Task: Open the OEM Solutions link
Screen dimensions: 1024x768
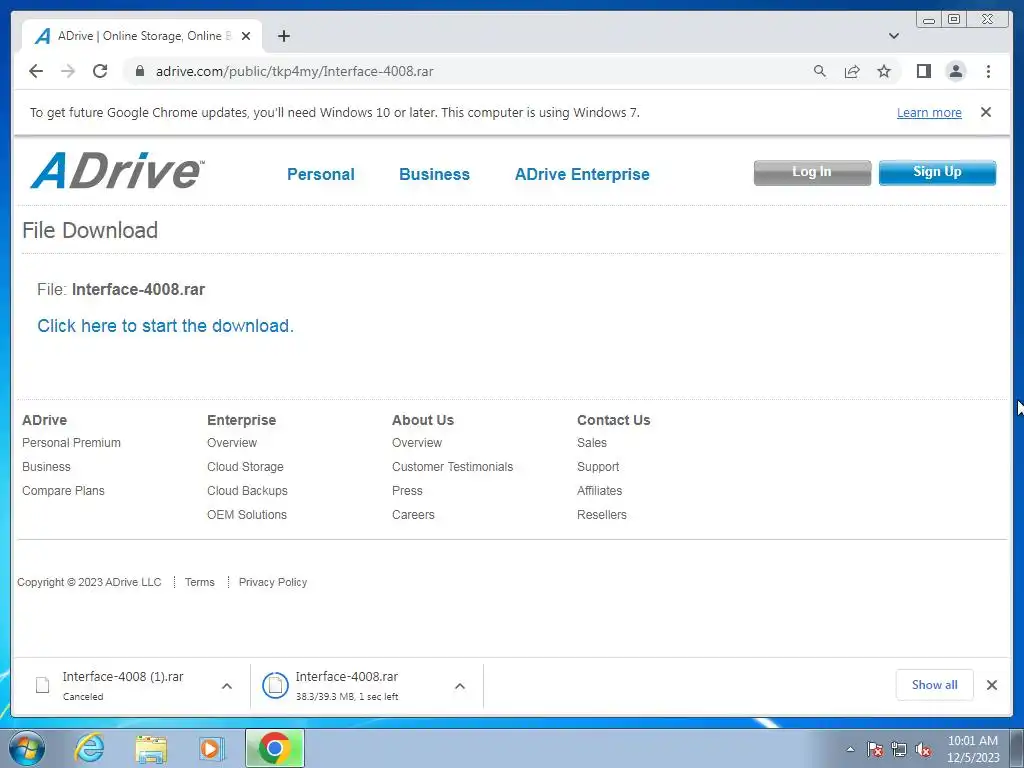Action: click(247, 515)
